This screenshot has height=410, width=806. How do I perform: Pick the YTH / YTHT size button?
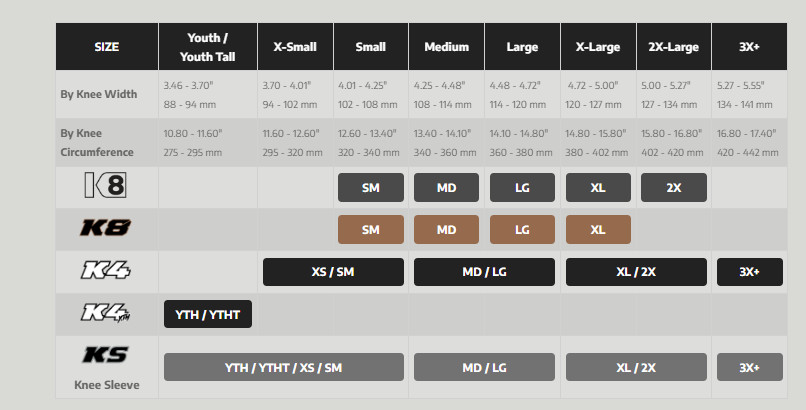(208, 314)
